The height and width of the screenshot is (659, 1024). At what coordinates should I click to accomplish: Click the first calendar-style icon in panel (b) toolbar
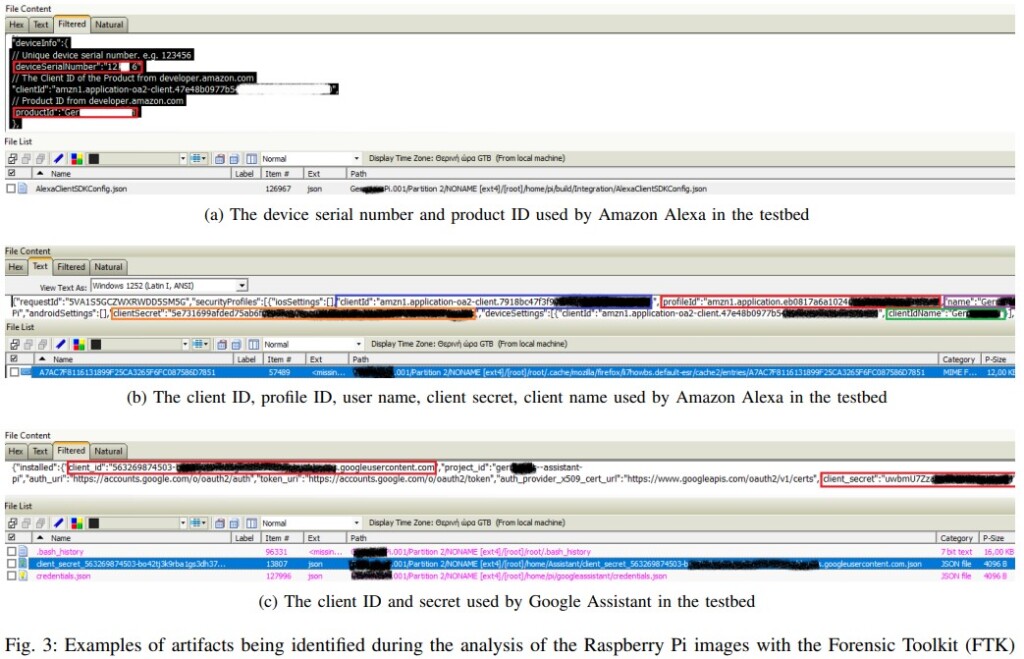(x=222, y=344)
